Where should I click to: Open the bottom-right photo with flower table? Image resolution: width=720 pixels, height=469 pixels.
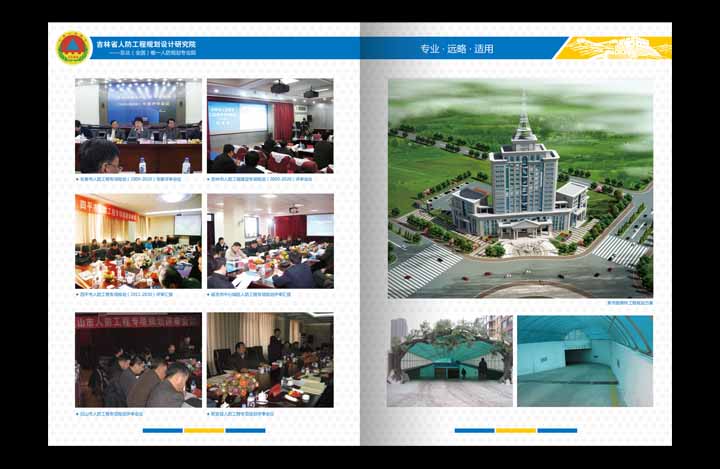tap(270, 360)
